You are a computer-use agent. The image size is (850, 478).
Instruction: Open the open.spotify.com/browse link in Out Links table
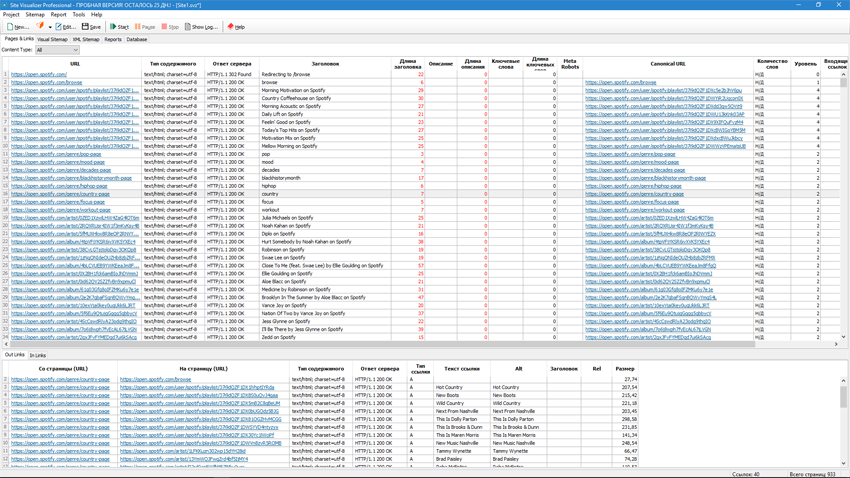click(156, 379)
